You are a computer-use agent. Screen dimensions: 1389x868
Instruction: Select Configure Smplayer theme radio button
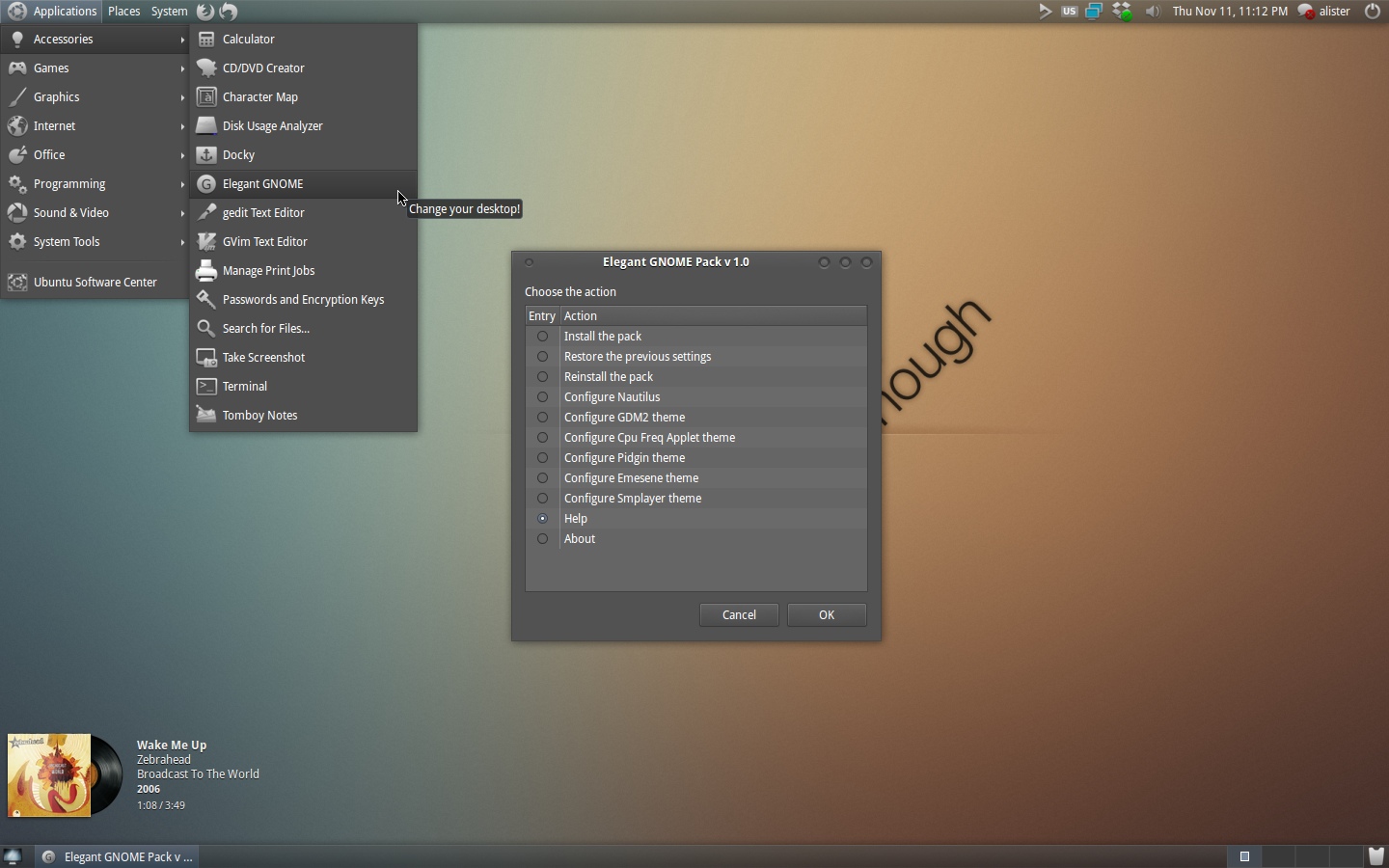[x=542, y=499]
